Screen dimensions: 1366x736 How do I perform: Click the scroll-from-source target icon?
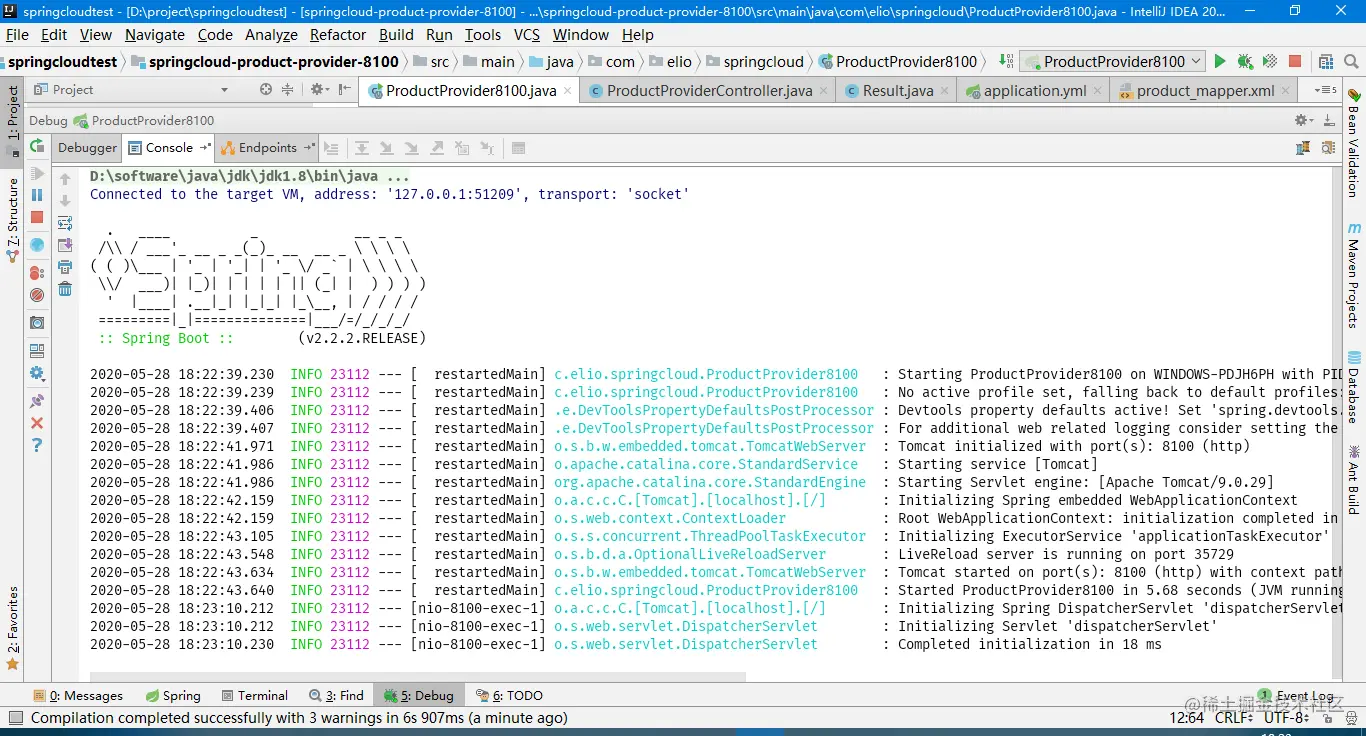[266, 89]
